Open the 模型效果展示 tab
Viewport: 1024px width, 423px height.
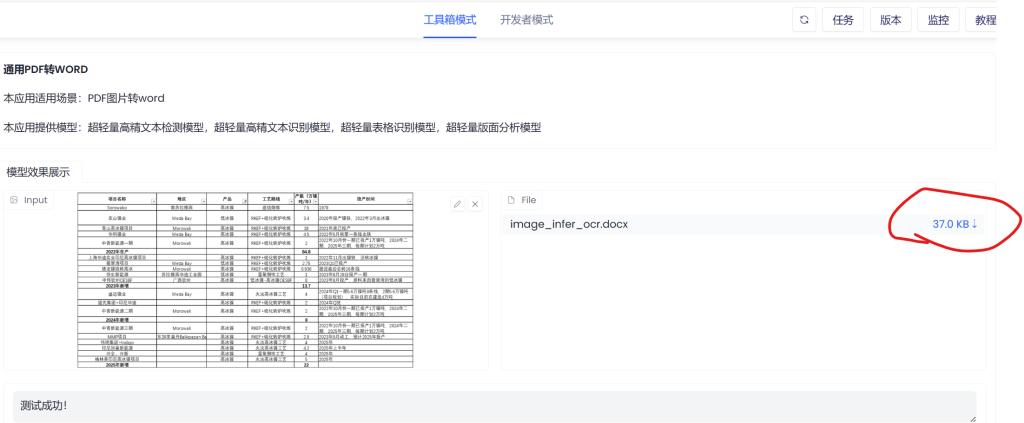point(38,172)
